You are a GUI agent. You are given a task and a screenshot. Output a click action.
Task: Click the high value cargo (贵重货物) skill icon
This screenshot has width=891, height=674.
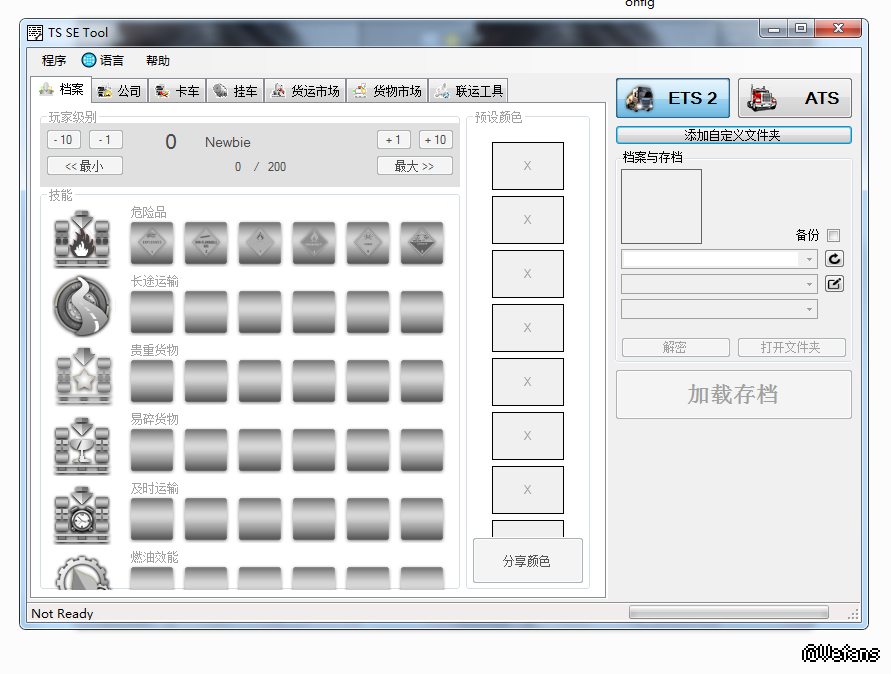tap(82, 375)
